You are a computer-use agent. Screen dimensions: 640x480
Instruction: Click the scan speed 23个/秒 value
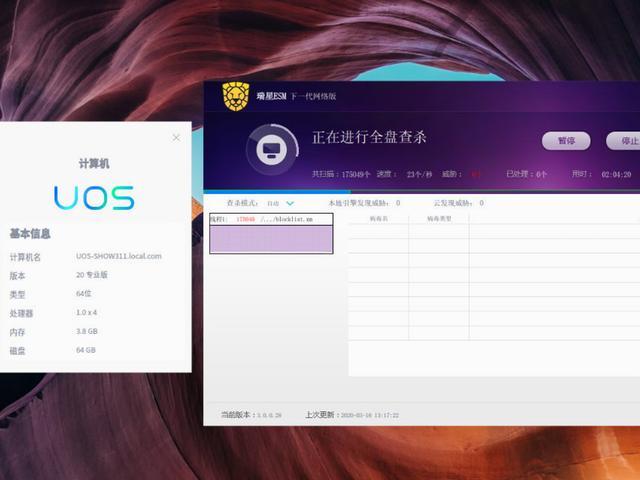click(419, 174)
